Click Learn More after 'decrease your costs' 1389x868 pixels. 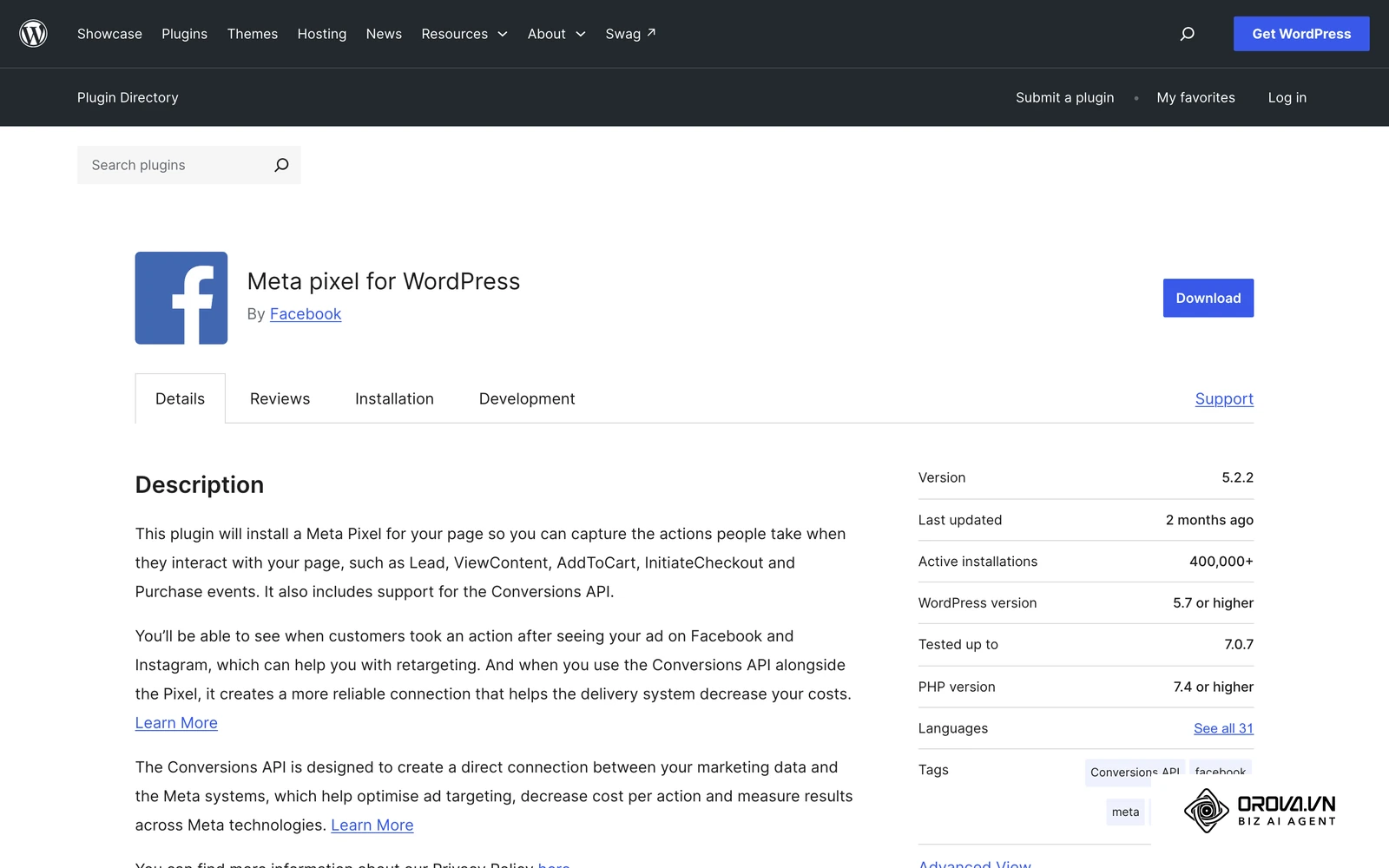pos(176,723)
